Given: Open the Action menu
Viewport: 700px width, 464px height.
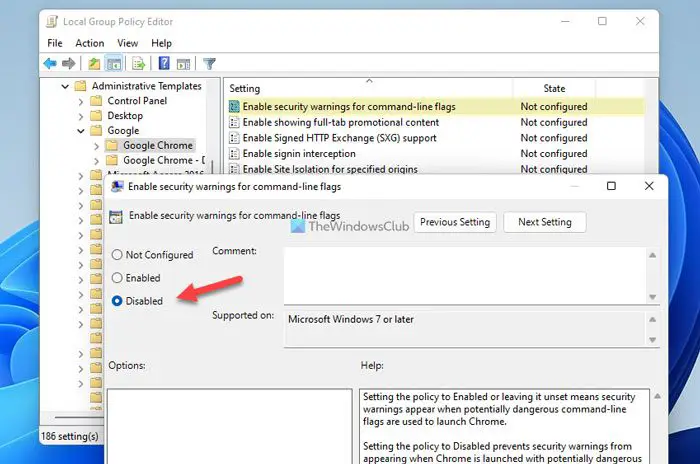Looking at the screenshot, I should (90, 43).
